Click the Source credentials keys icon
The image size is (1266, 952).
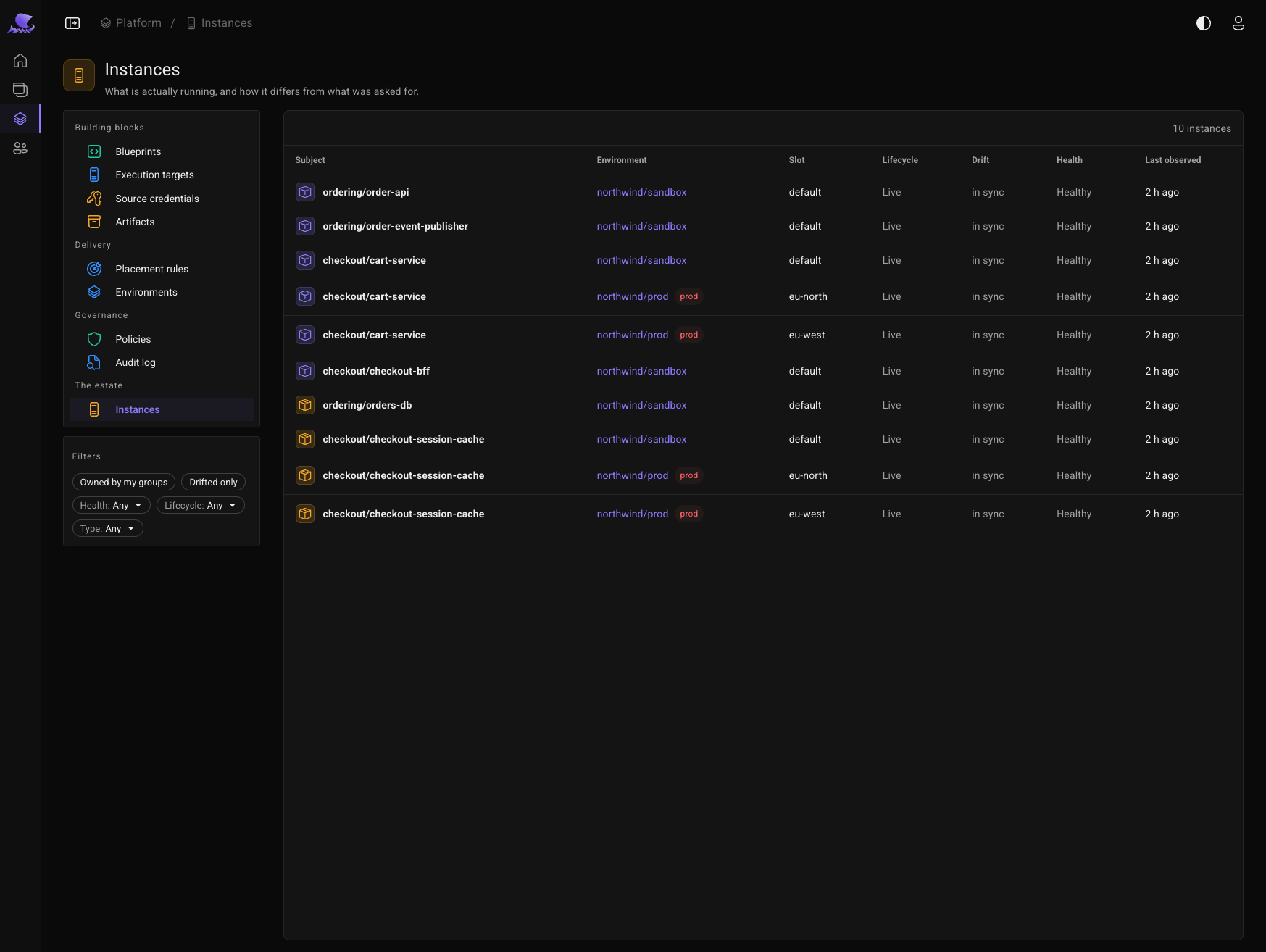coord(94,199)
